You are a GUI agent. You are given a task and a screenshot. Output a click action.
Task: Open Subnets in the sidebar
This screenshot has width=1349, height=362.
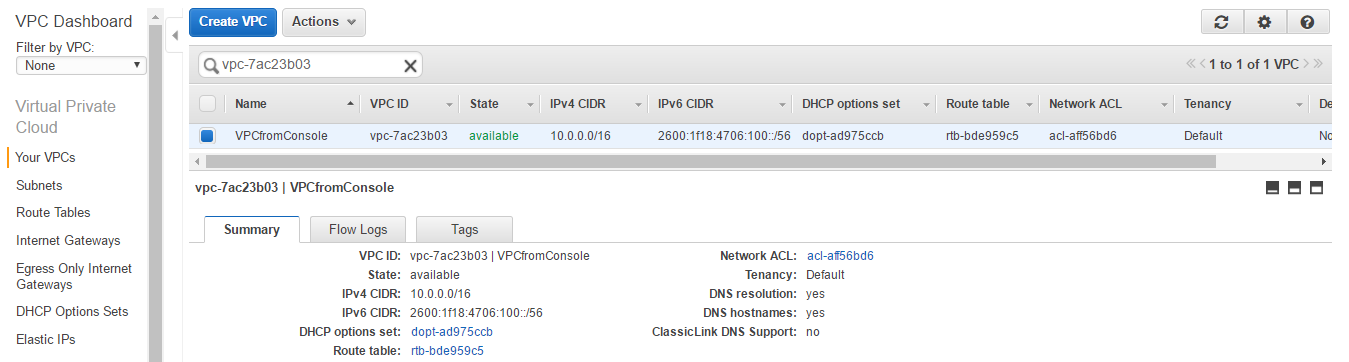(39, 185)
